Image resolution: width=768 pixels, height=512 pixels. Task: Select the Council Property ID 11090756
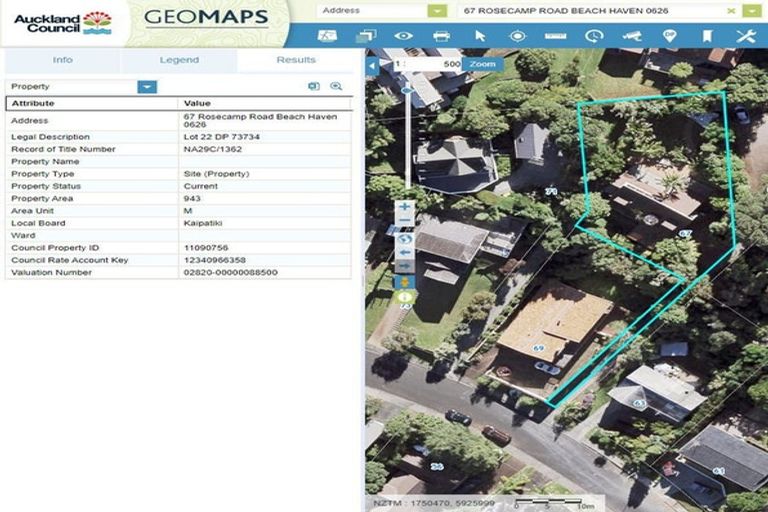206,248
